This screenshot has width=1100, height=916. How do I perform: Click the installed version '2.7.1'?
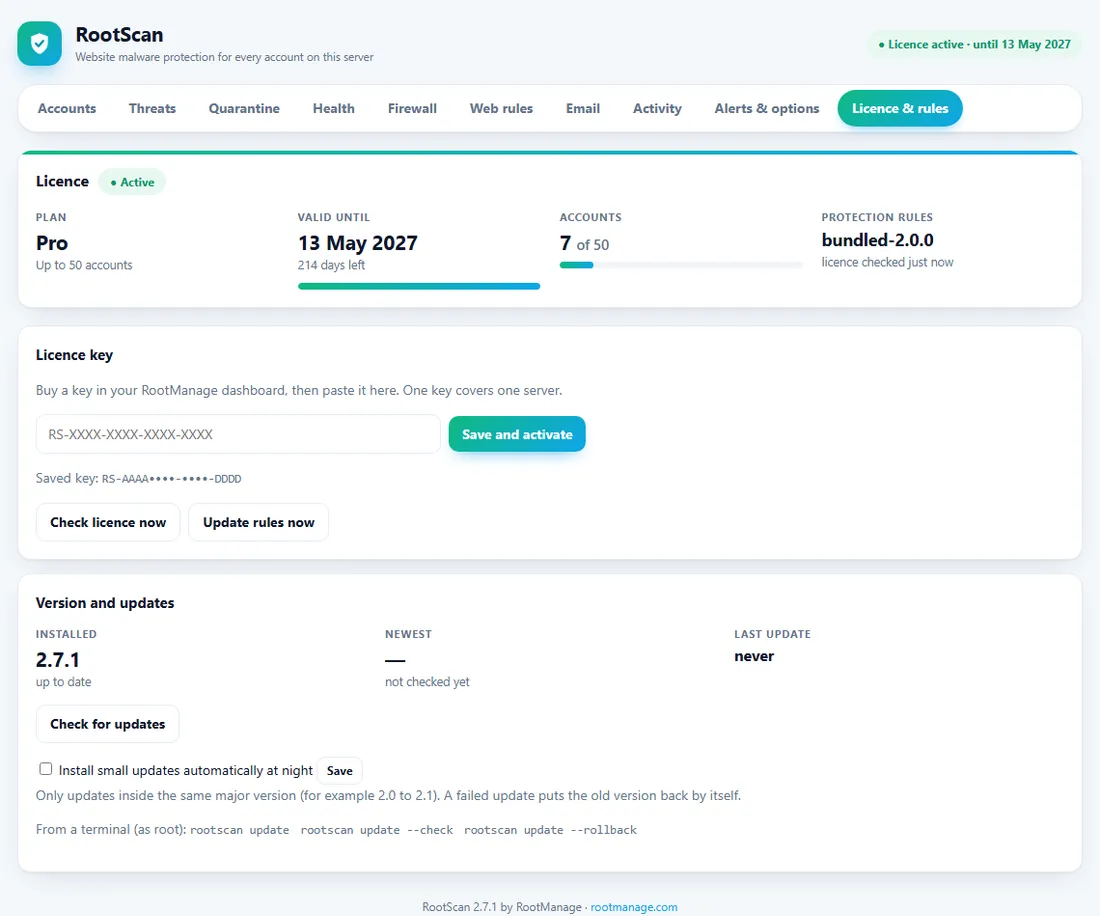[58, 660]
